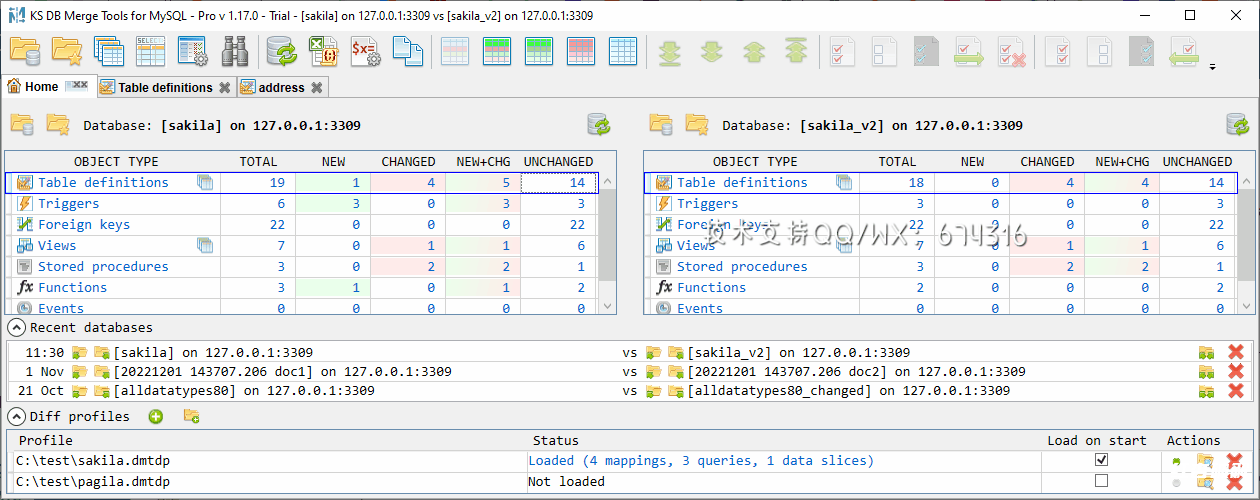Expand toolbar overflow options arrow

(1213, 67)
